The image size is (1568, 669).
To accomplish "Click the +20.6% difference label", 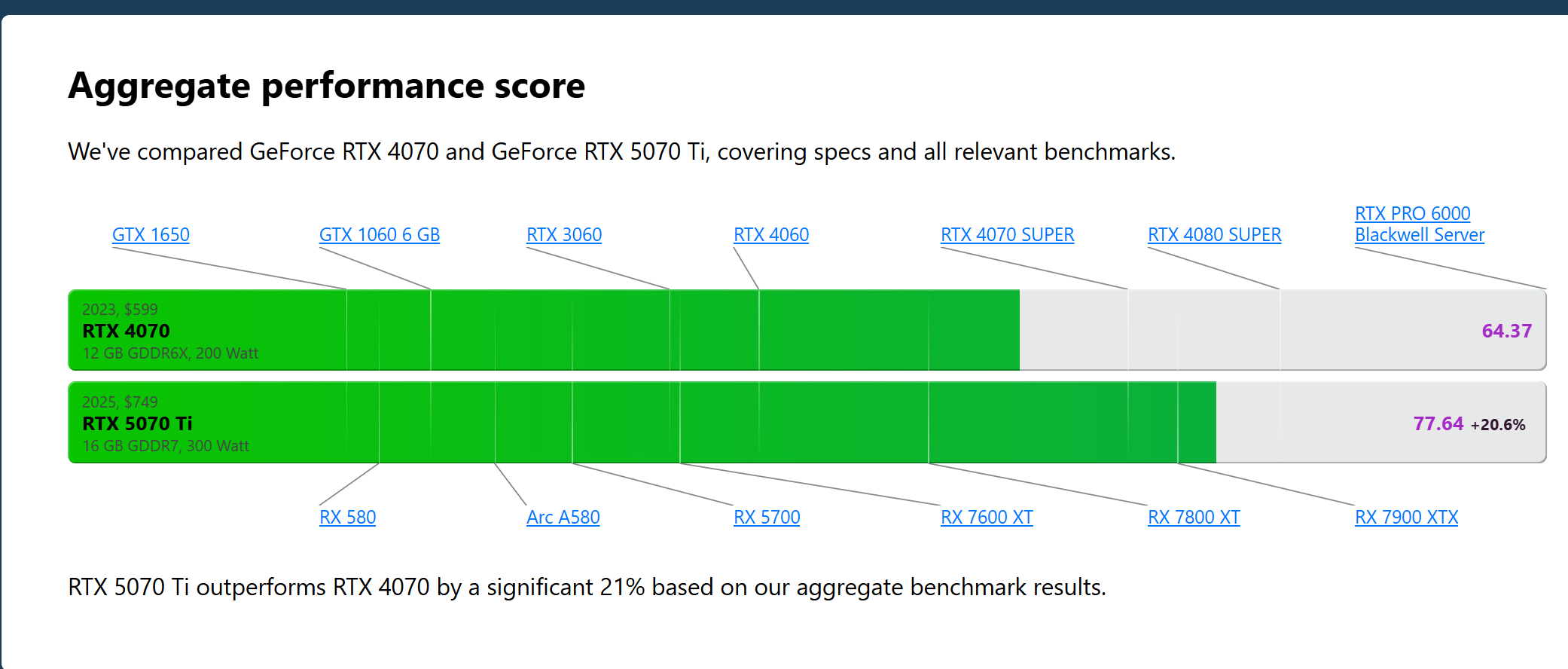I will tap(1498, 425).
